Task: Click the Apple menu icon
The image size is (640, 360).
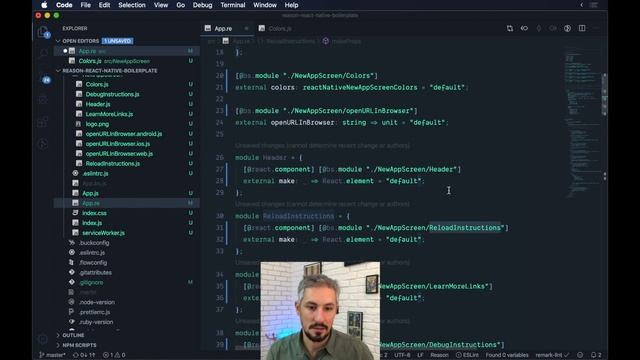Action: click(x=44, y=5)
